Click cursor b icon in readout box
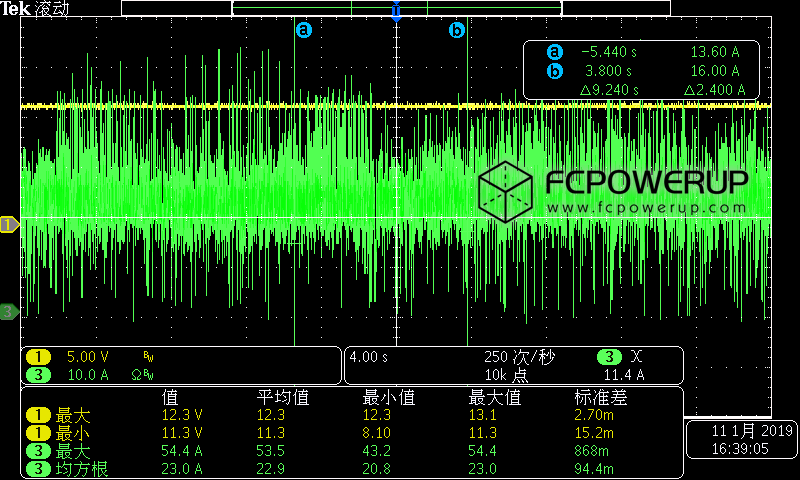The width and height of the screenshot is (800, 480). [x=555, y=71]
